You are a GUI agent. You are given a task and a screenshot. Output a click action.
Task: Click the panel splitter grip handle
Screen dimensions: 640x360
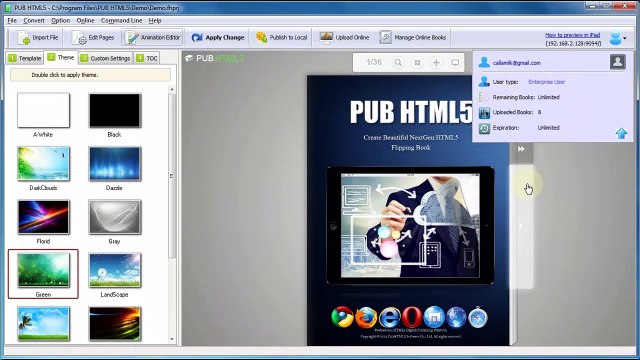click(x=171, y=176)
